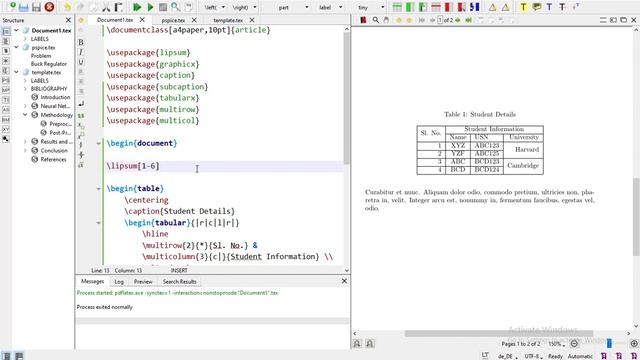Image resolution: width=640 pixels, height=360 pixels.
Task: Select the Introduction section in structure tree
Action: click(x=55, y=98)
